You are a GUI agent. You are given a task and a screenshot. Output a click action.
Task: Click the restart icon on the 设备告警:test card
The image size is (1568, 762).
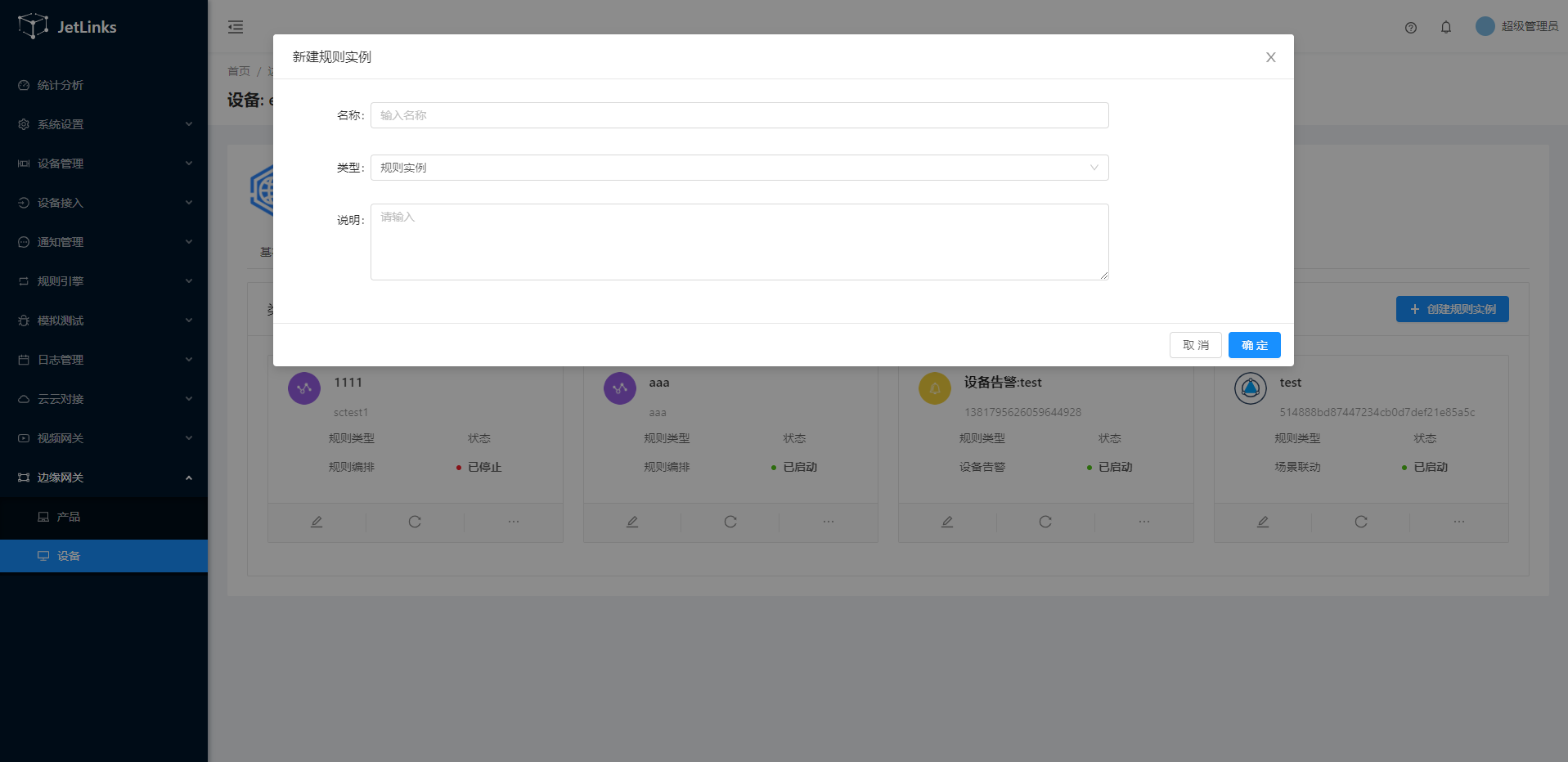(x=1045, y=522)
